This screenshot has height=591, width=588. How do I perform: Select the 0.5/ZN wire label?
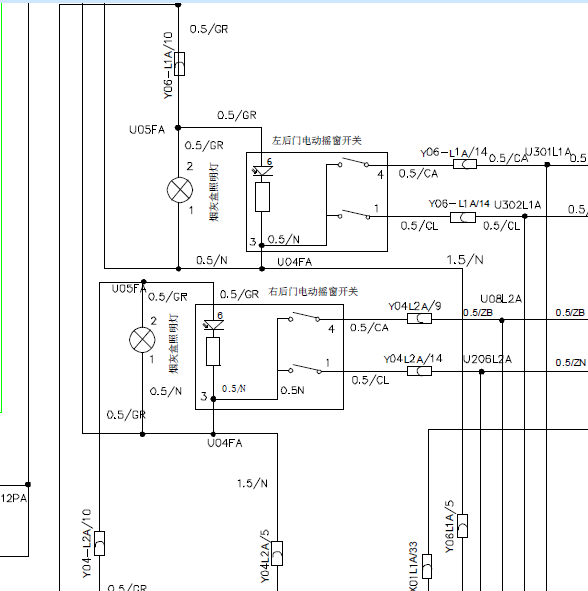tap(570, 363)
